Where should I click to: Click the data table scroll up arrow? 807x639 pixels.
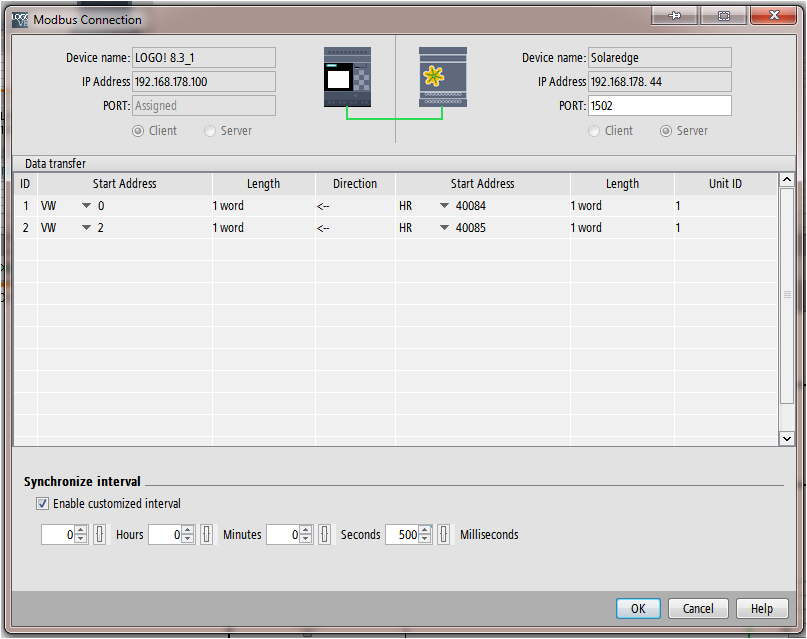pos(786,180)
